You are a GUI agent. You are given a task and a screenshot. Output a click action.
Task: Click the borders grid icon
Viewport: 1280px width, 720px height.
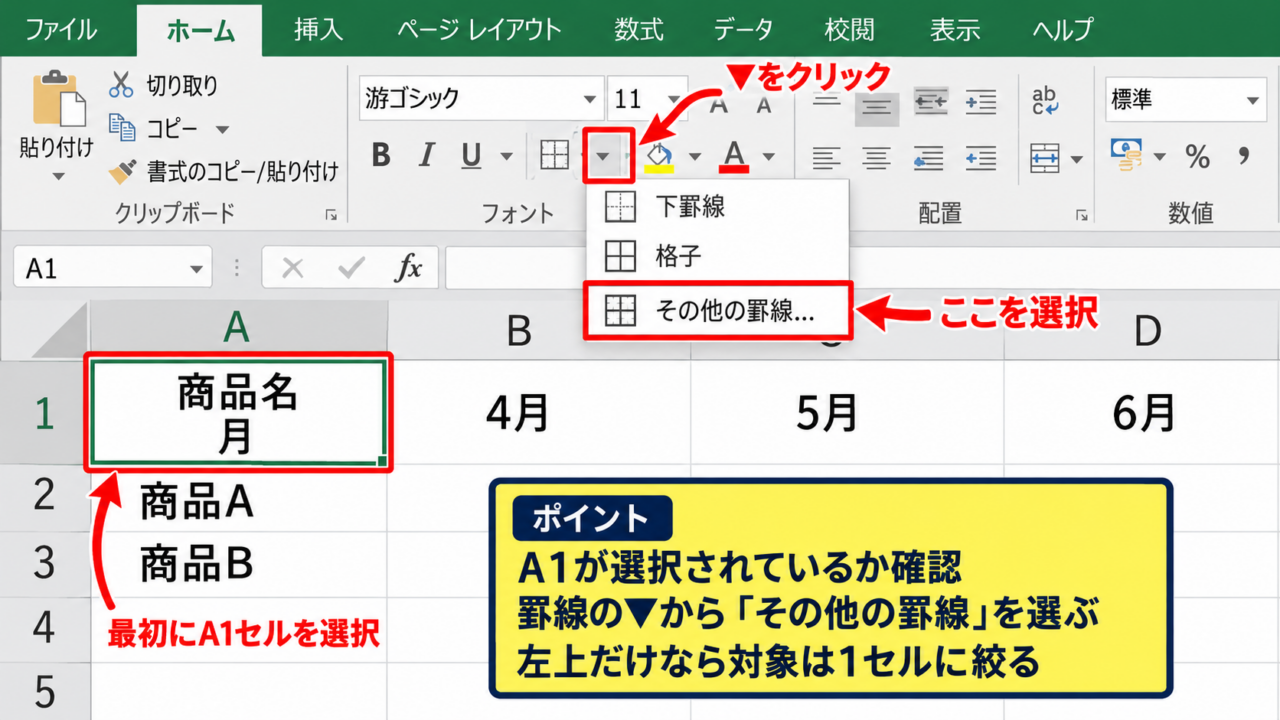(x=554, y=155)
